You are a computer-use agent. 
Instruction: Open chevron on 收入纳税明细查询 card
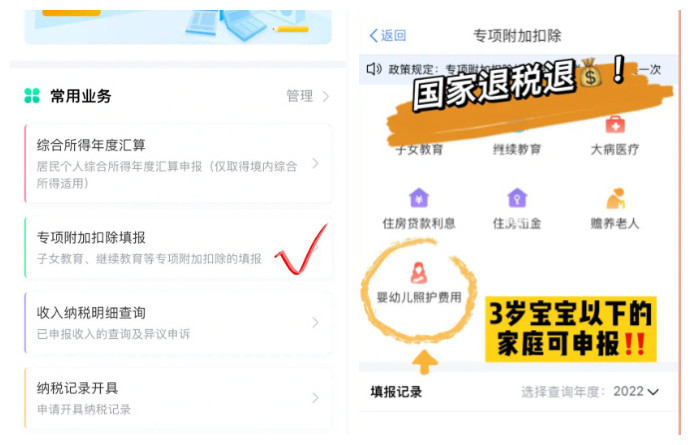(x=315, y=323)
